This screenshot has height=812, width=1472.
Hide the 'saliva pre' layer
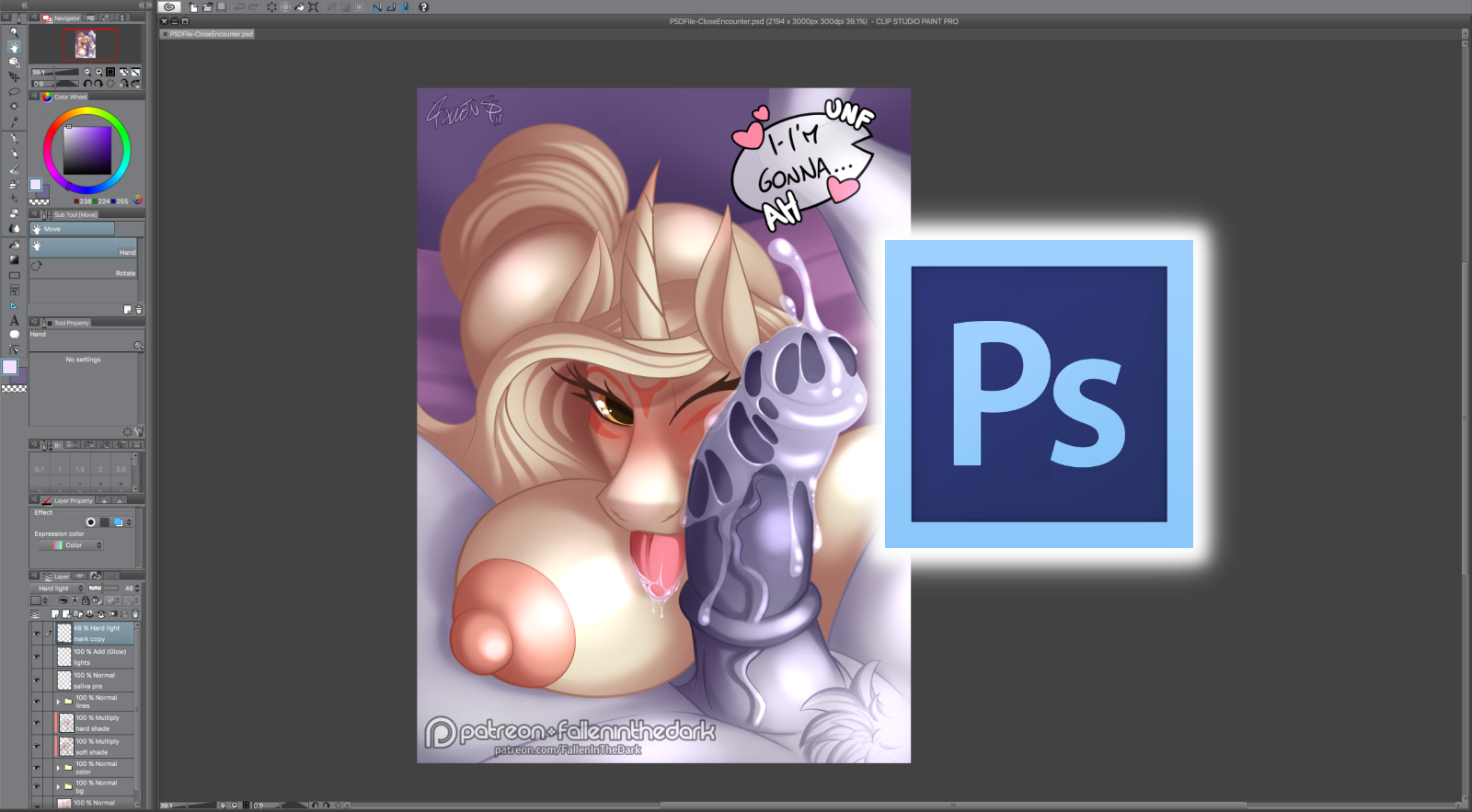(37, 680)
